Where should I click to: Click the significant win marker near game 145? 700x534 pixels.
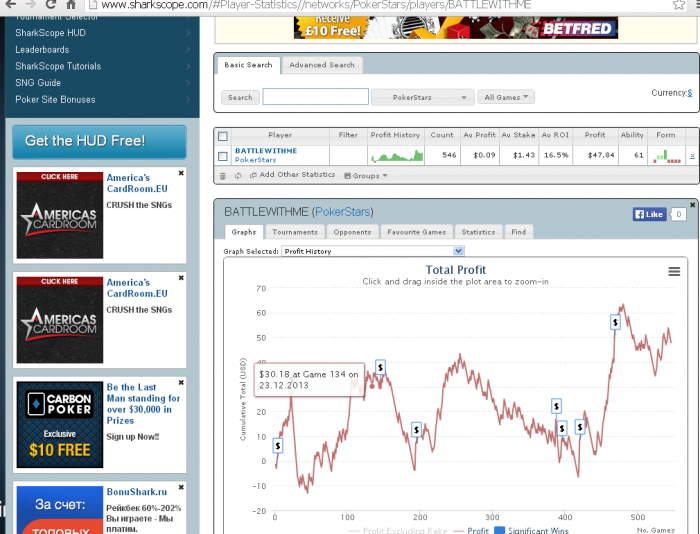point(380,367)
